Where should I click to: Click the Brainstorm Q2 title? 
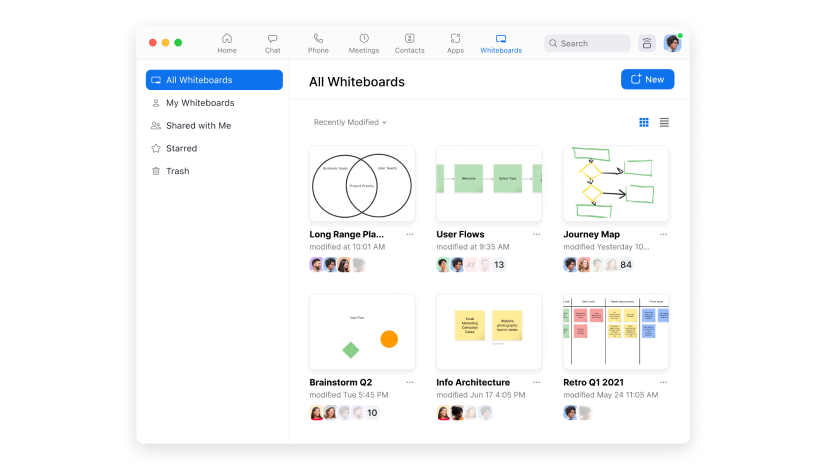click(341, 382)
